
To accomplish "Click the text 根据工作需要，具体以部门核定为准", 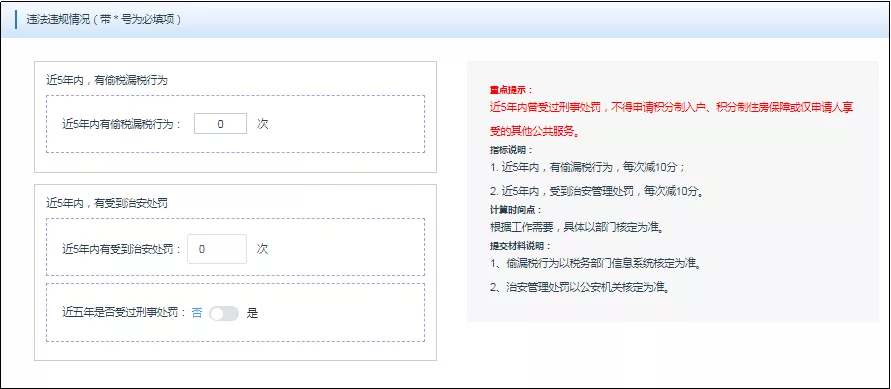I will click(577, 228).
